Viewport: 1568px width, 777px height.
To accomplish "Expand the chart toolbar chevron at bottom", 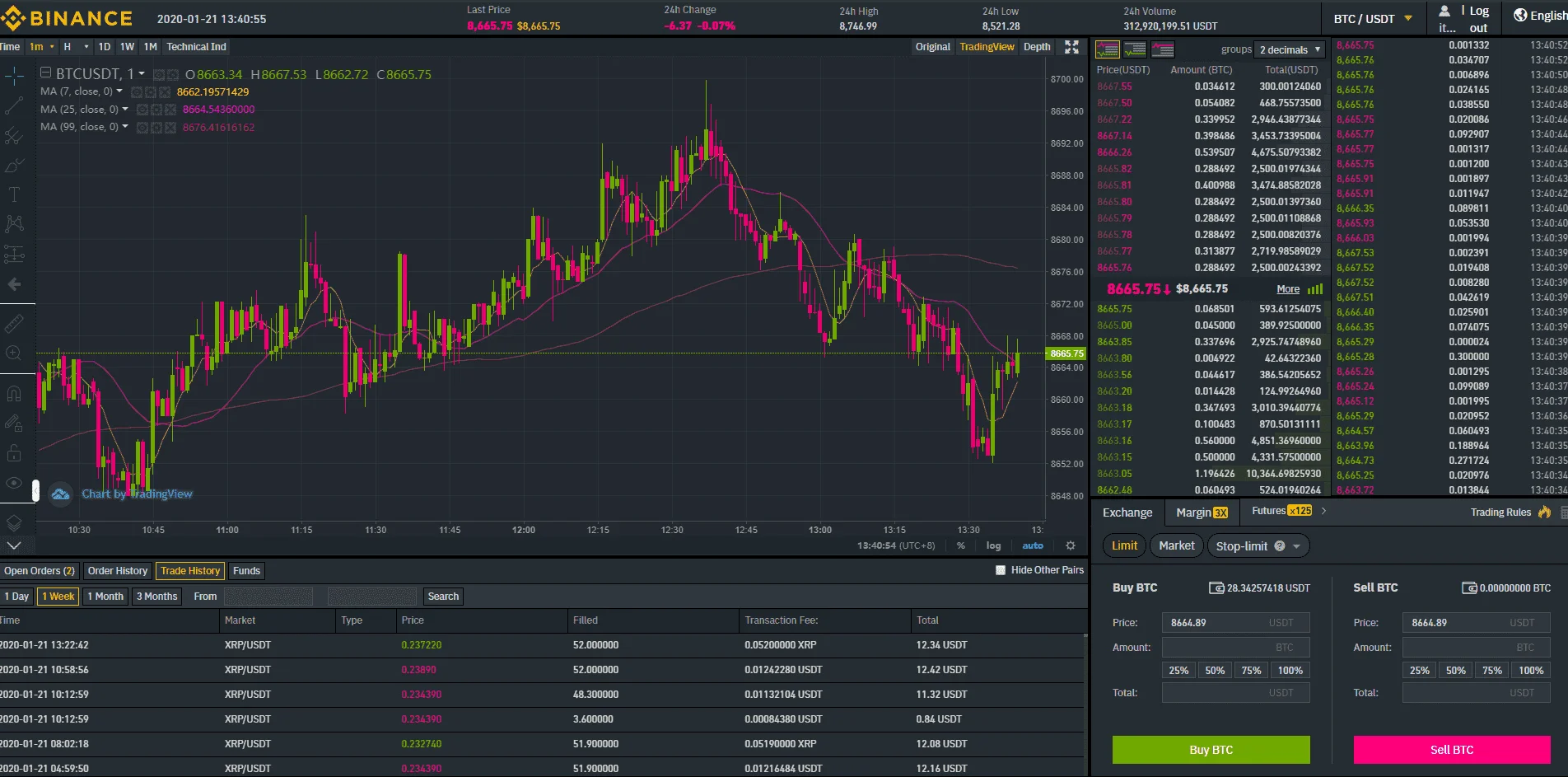I will click(x=14, y=545).
